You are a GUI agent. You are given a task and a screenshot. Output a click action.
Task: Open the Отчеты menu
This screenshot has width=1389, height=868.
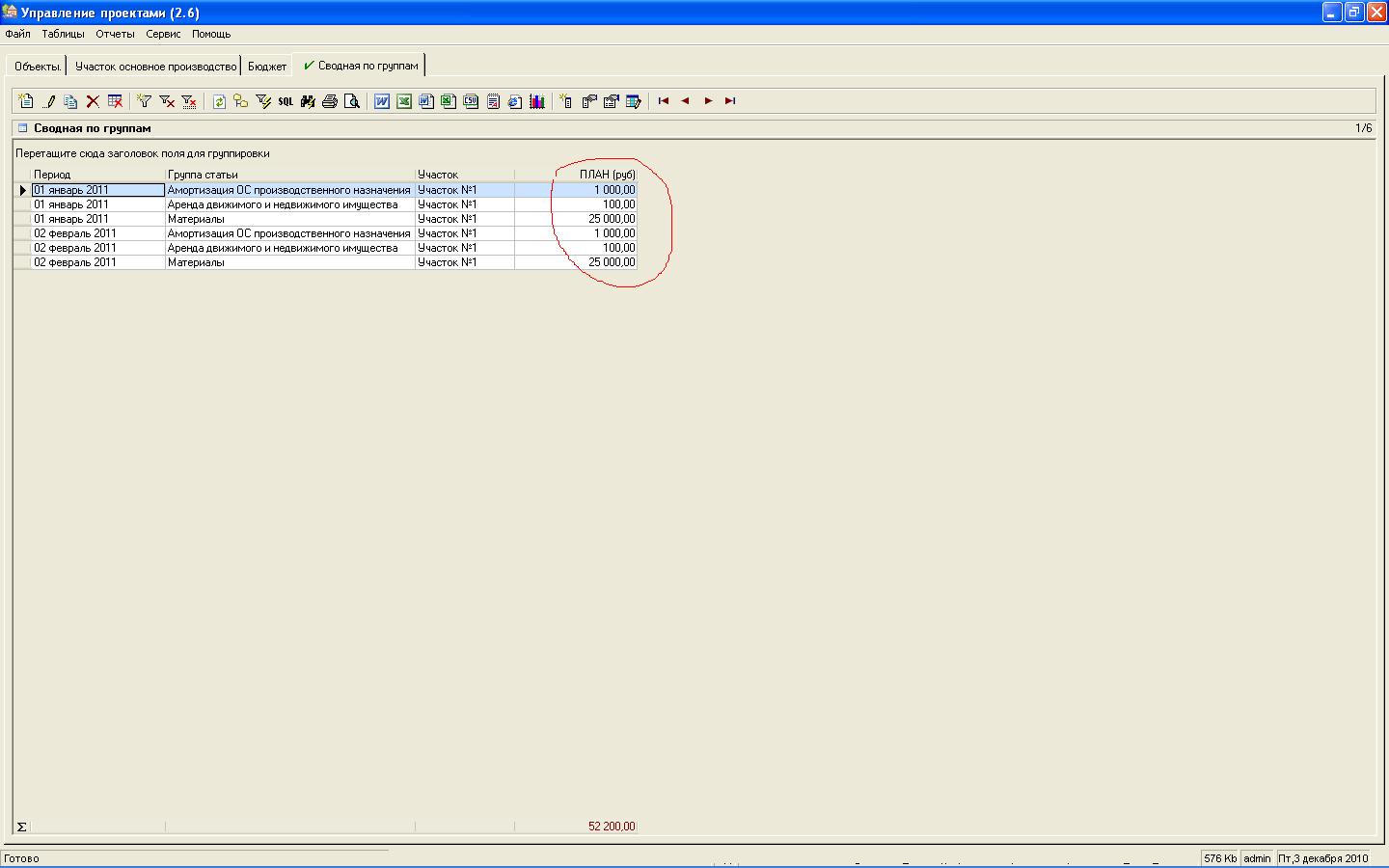click(x=115, y=34)
